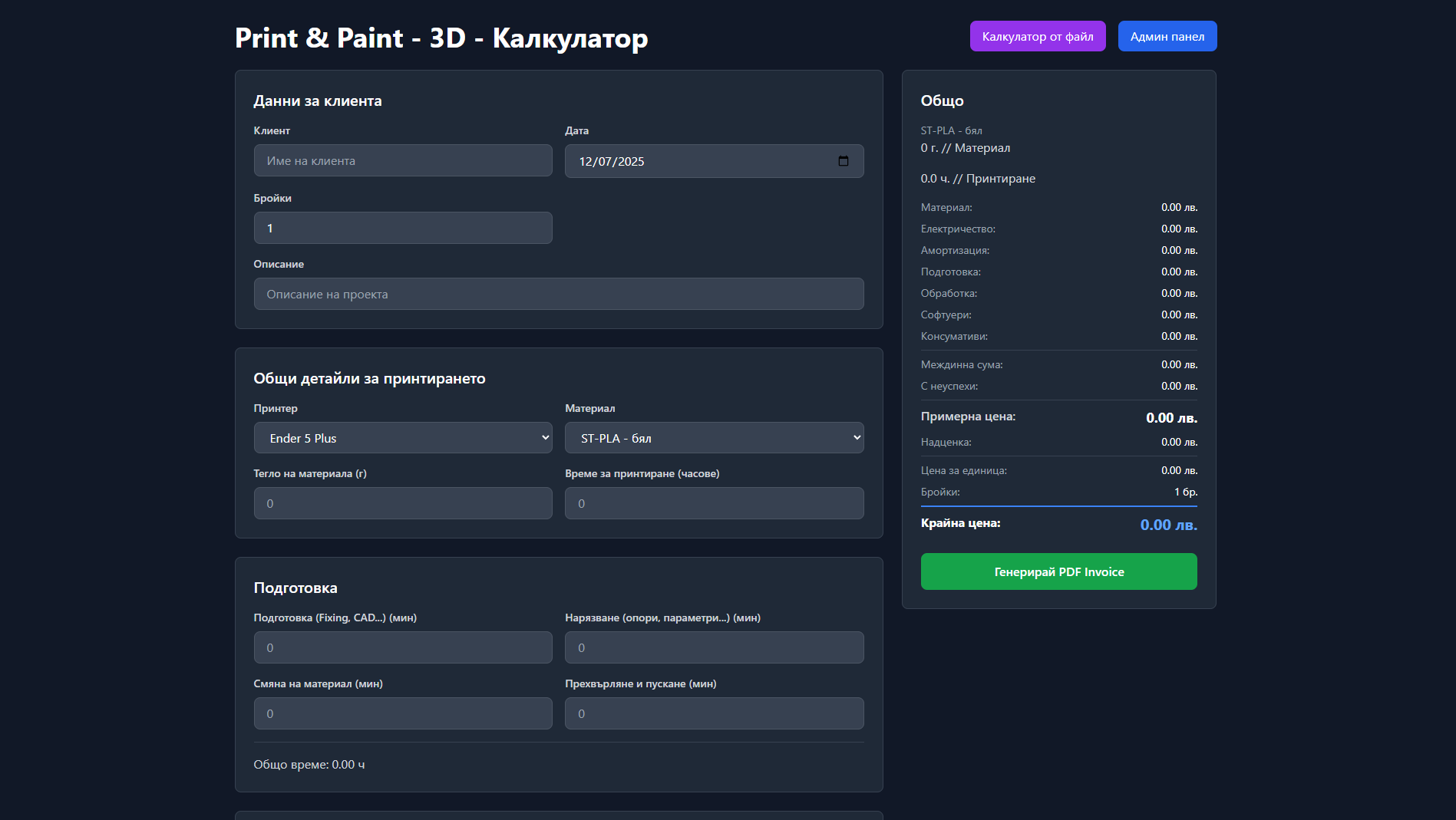
Task: Click the Калкулатор от файл button
Action: pos(1038,35)
